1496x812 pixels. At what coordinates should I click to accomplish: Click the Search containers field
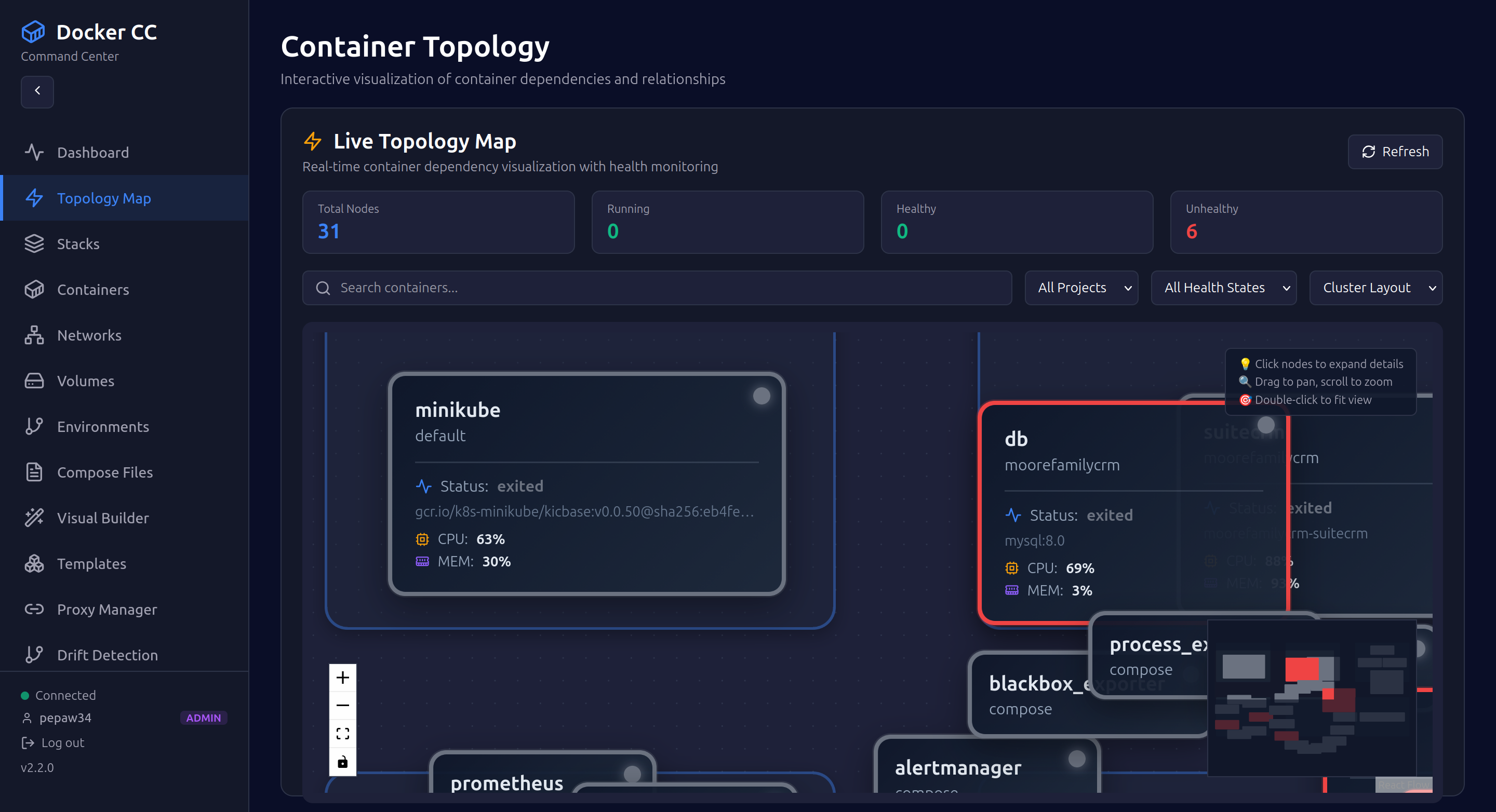[x=656, y=287]
